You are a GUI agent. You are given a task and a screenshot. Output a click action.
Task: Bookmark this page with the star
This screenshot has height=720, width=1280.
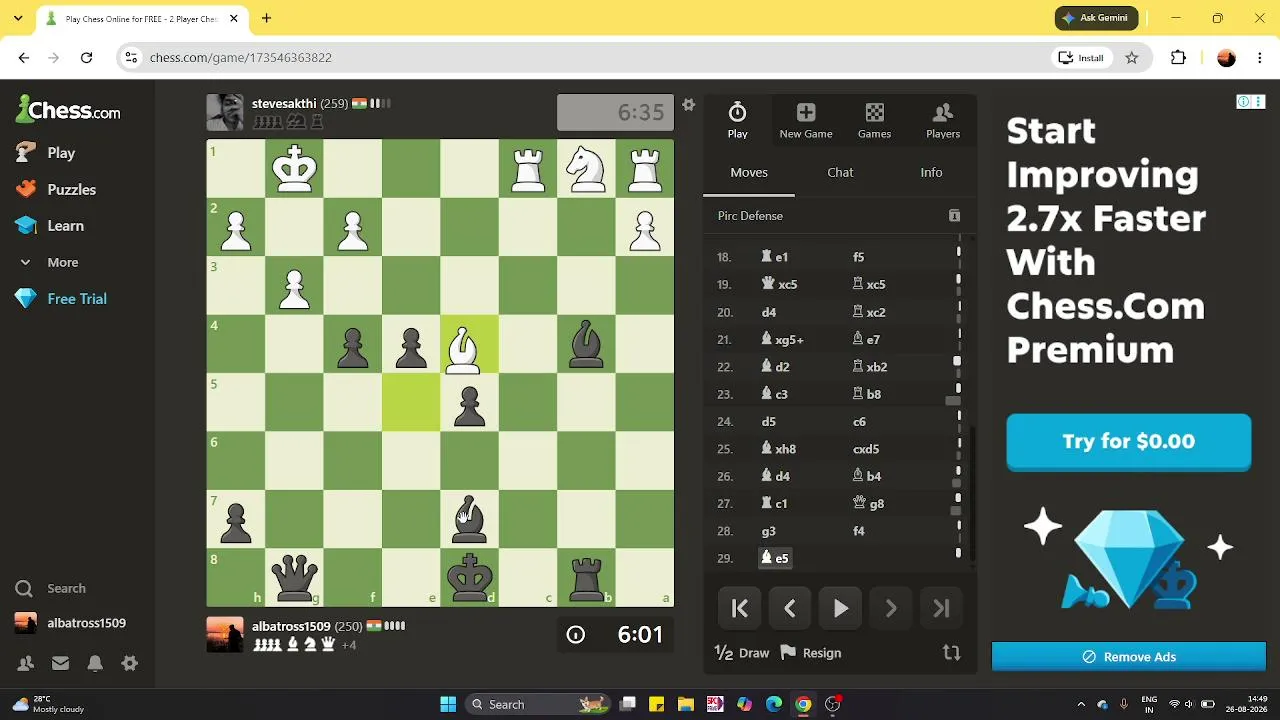click(1132, 58)
